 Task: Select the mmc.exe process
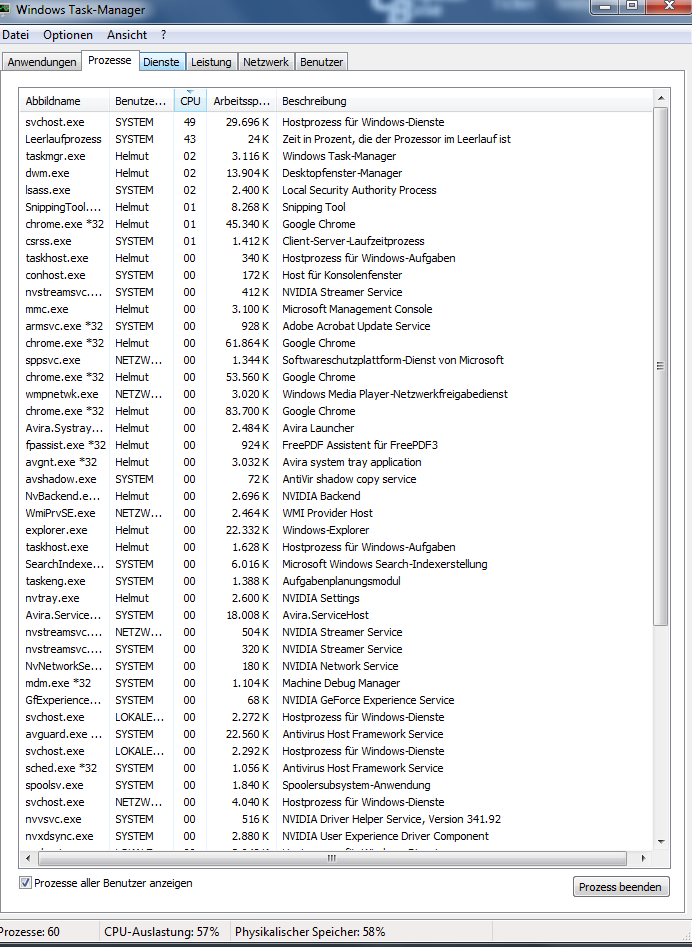[336, 309]
